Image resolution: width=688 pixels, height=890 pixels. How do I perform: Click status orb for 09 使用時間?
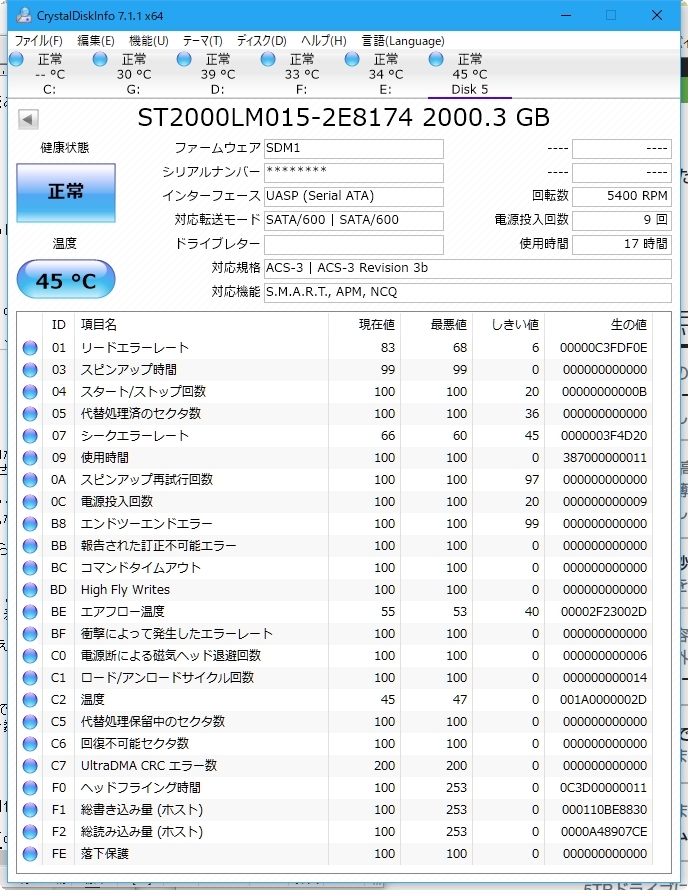point(30,458)
